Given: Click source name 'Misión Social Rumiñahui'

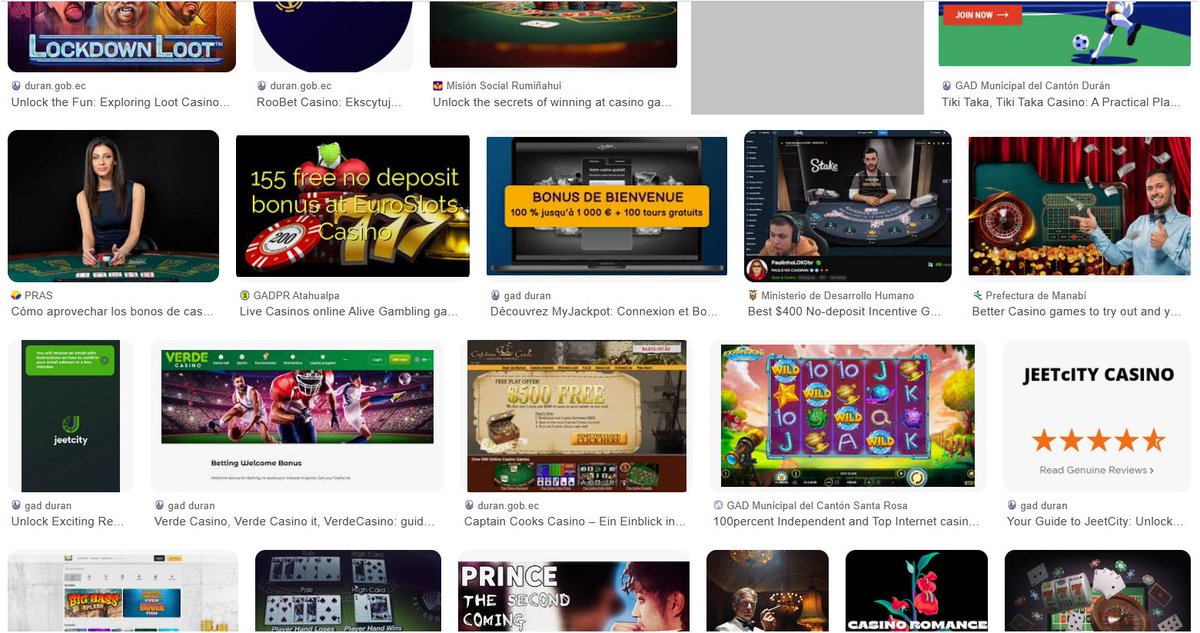Looking at the screenshot, I should [x=504, y=86].
